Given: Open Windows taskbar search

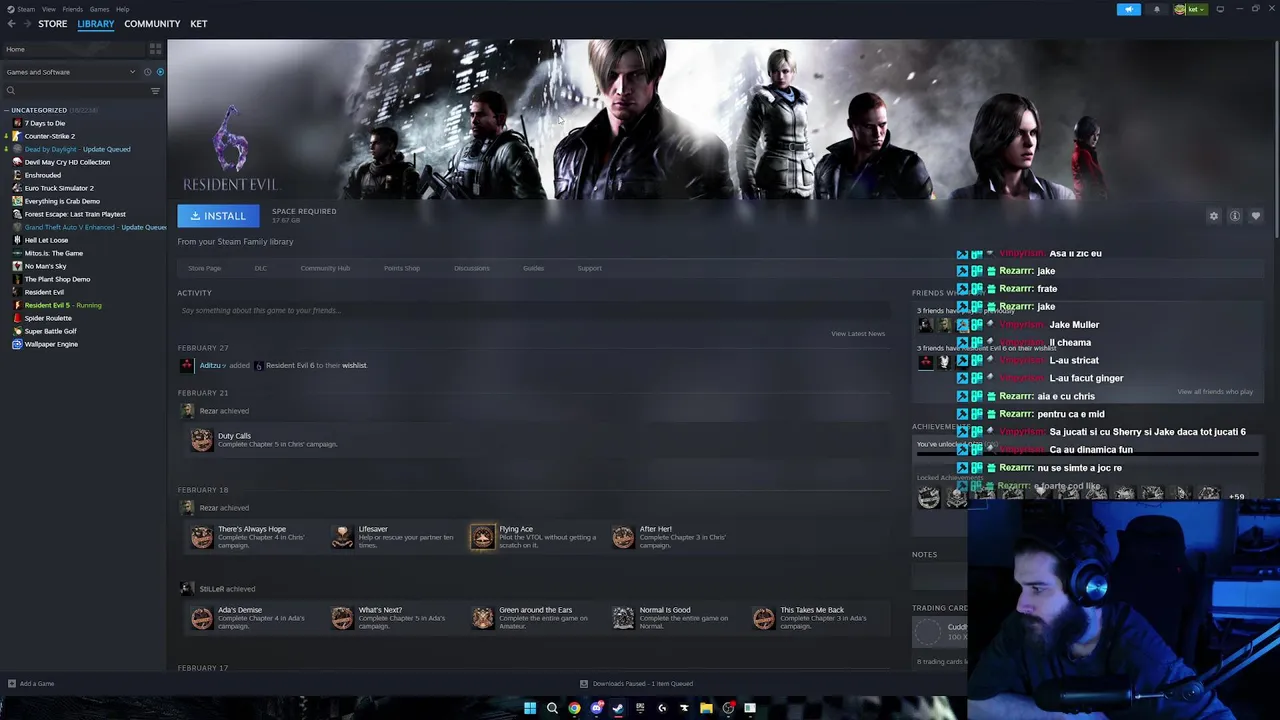Looking at the screenshot, I should pos(552,708).
